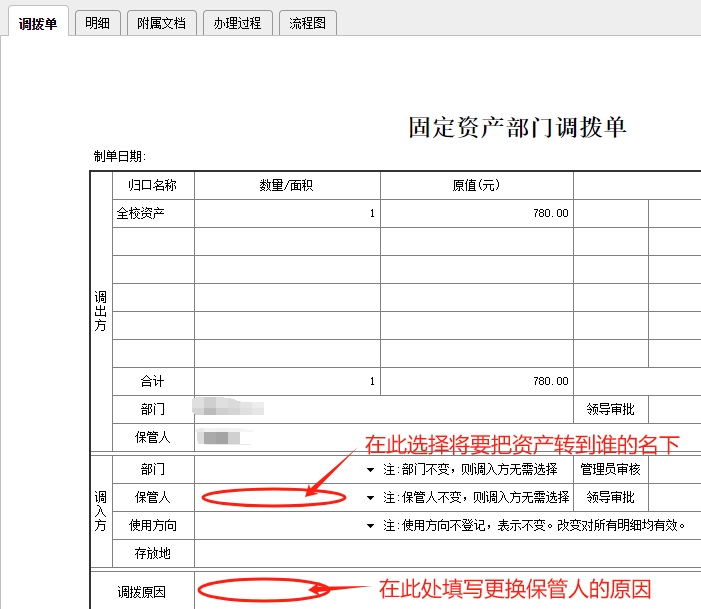Click the 原值(元) column header
Image resolution: width=701 pixels, height=609 pixels.
pyautogui.click(x=476, y=185)
